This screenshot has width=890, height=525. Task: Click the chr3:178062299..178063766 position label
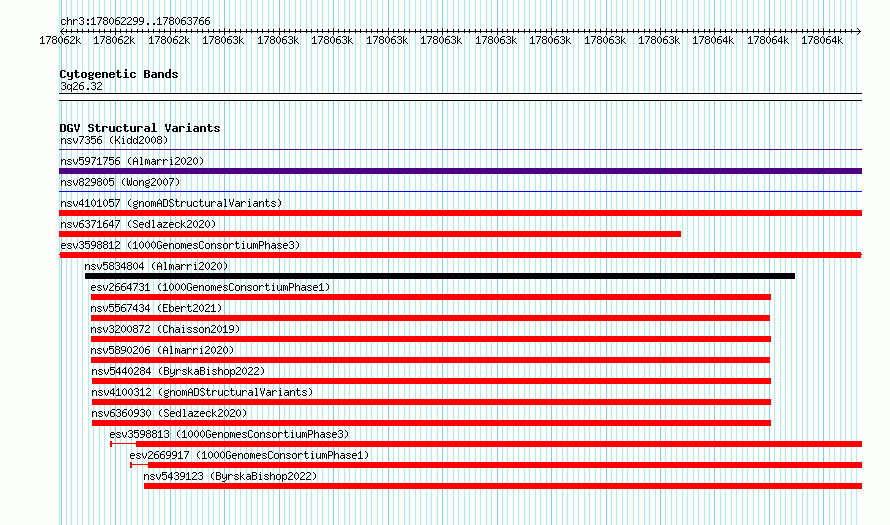tap(135, 21)
